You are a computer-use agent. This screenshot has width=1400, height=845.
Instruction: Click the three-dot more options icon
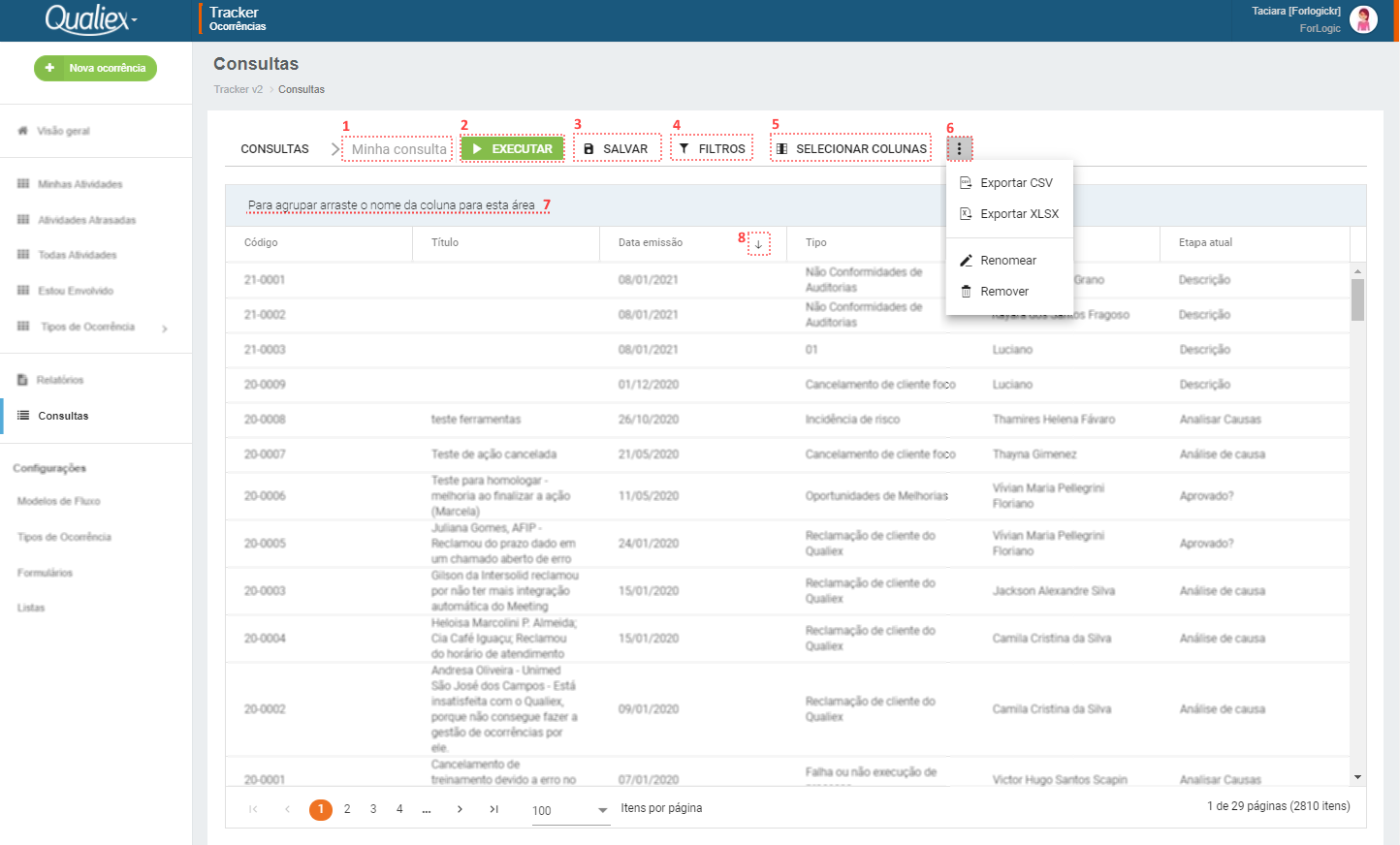(960, 148)
